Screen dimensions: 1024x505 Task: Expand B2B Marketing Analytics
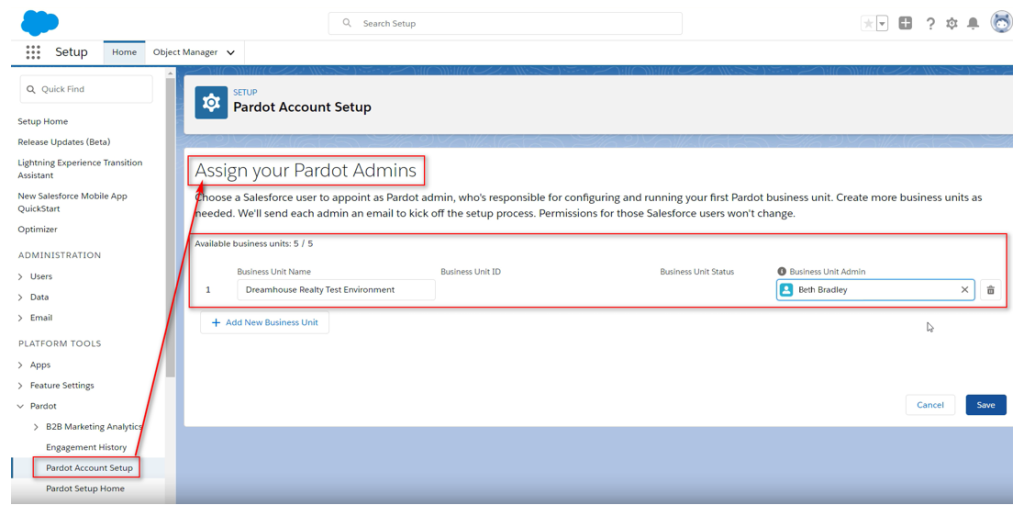(35, 427)
